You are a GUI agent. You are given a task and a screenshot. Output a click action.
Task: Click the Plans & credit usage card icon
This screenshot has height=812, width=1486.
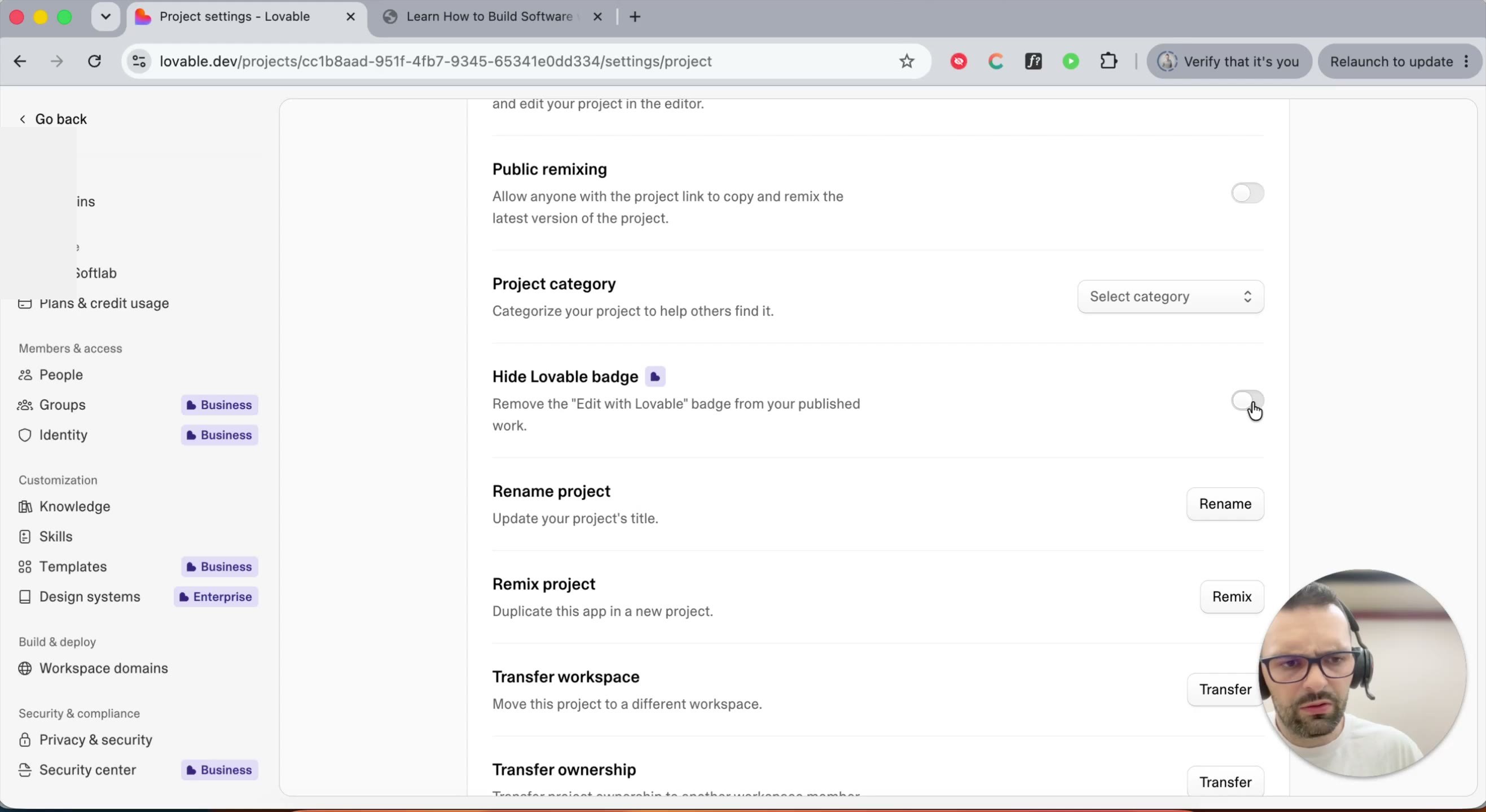[x=25, y=303]
